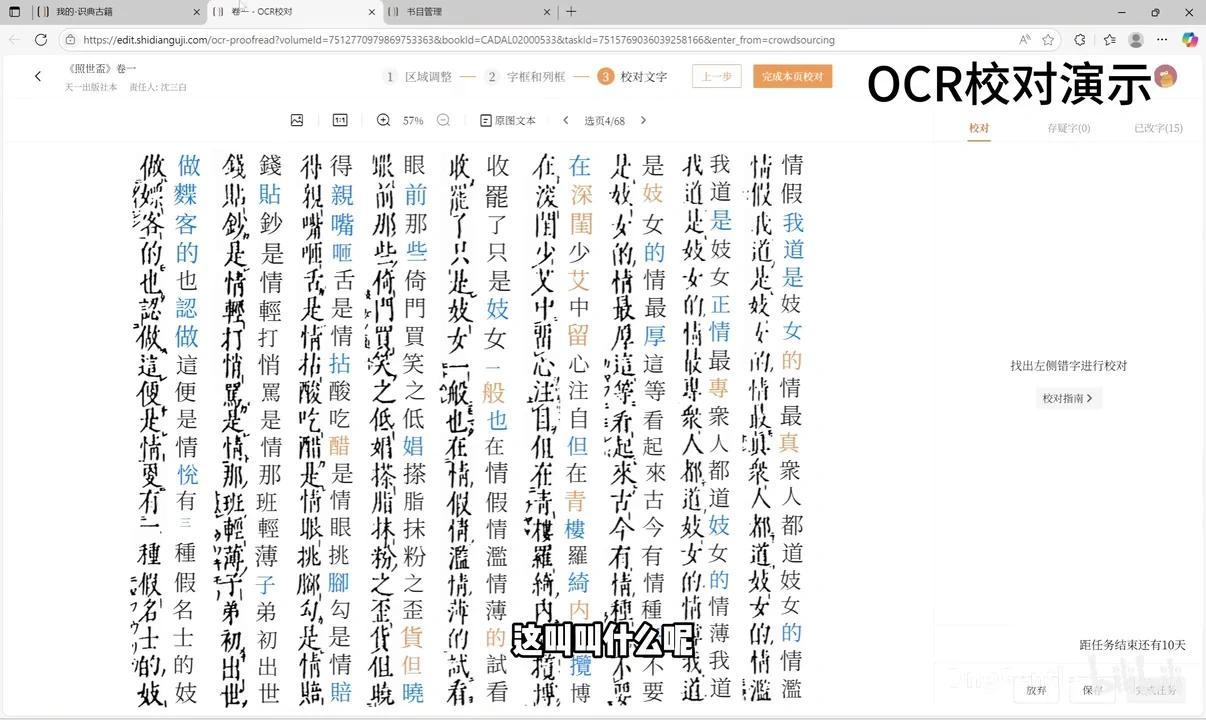
Task: Select the 存疑字(0) tab
Action: [1068, 128]
